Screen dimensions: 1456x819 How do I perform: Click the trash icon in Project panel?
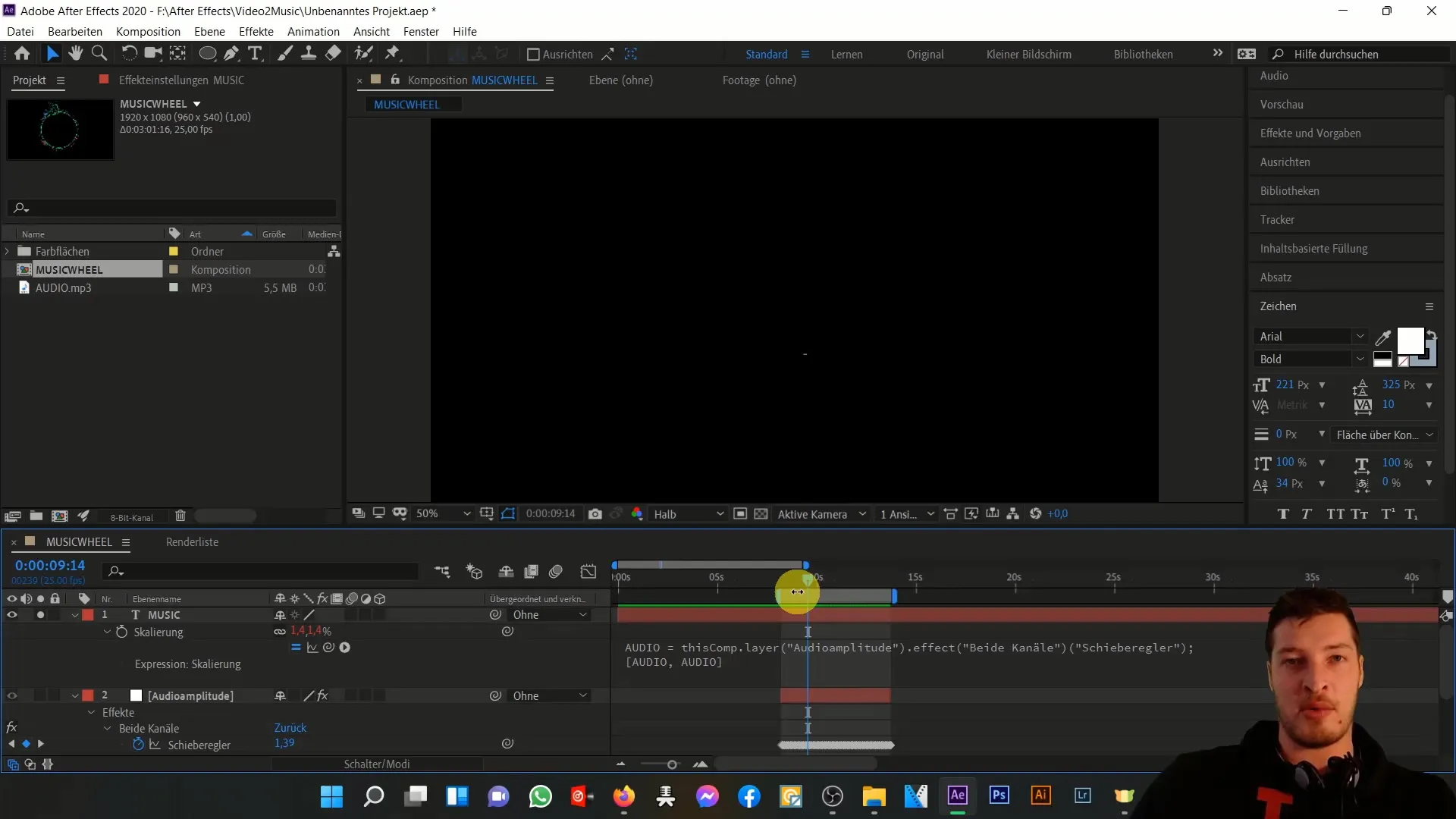tap(180, 516)
